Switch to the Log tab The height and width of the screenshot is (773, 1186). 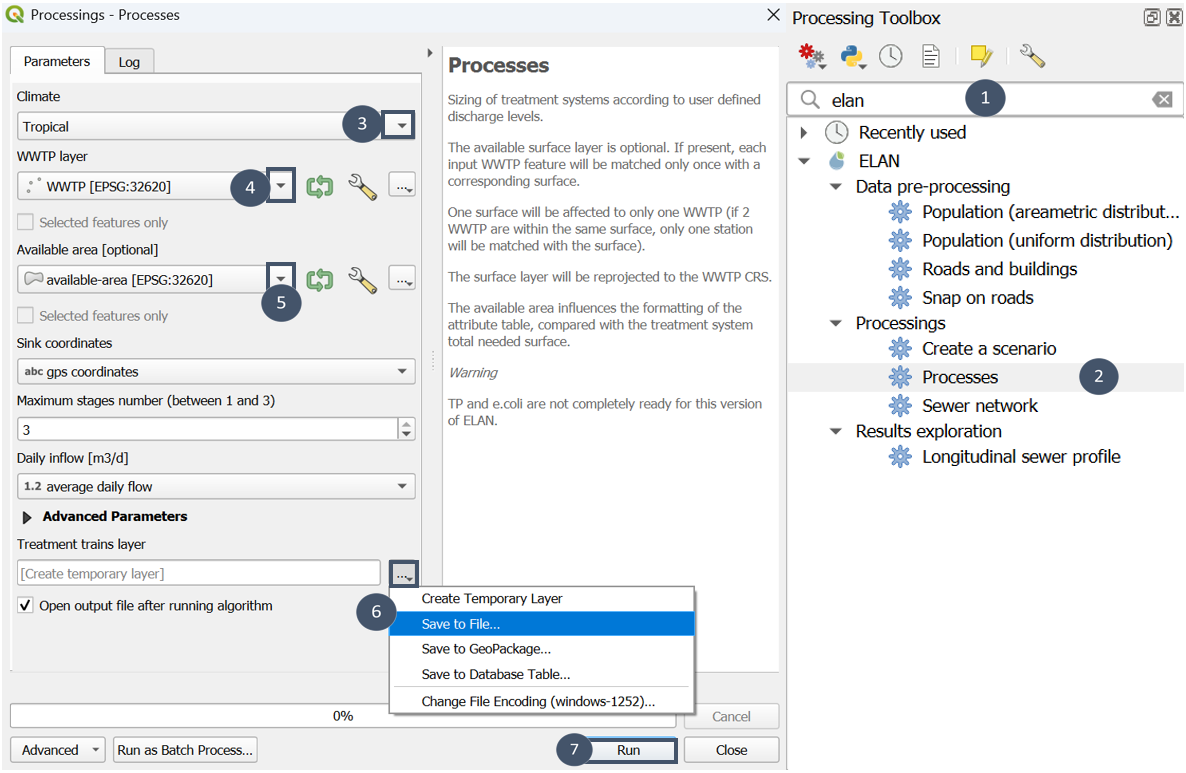(129, 62)
